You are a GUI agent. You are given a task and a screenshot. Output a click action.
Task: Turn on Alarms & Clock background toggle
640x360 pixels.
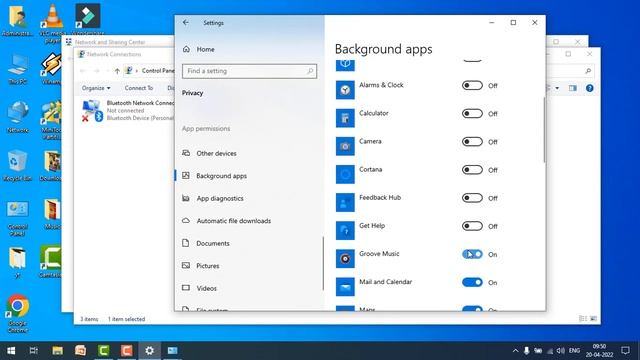click(472, 85)
